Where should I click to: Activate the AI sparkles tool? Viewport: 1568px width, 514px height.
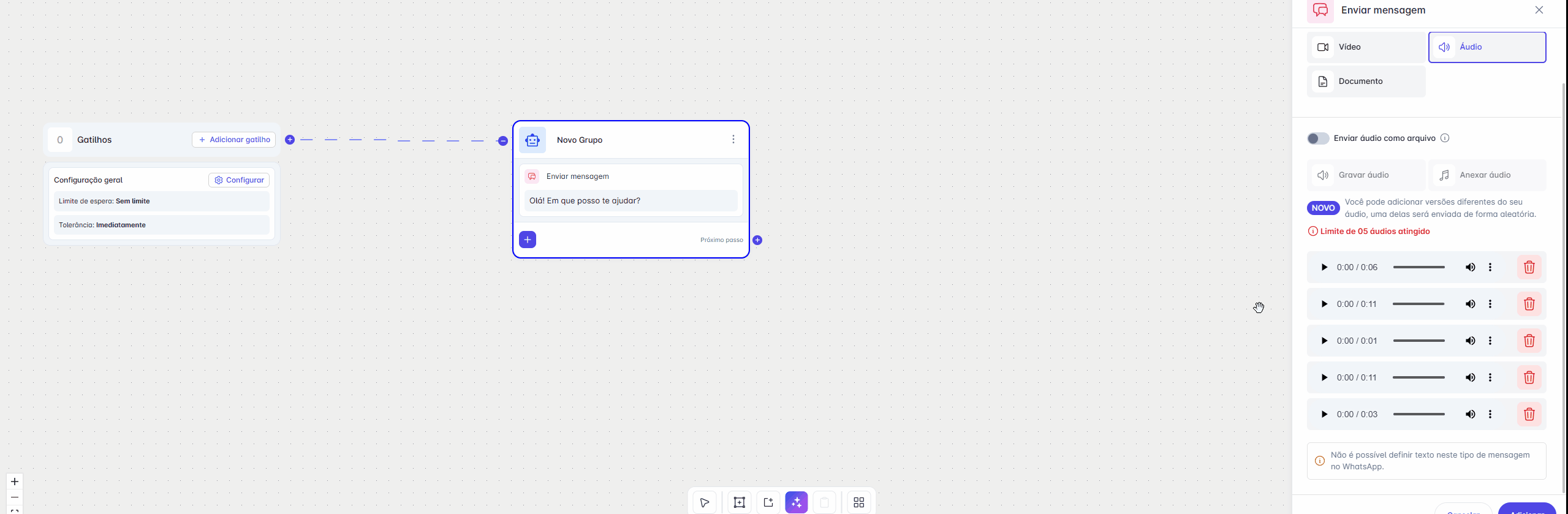[x=797, y=502]
